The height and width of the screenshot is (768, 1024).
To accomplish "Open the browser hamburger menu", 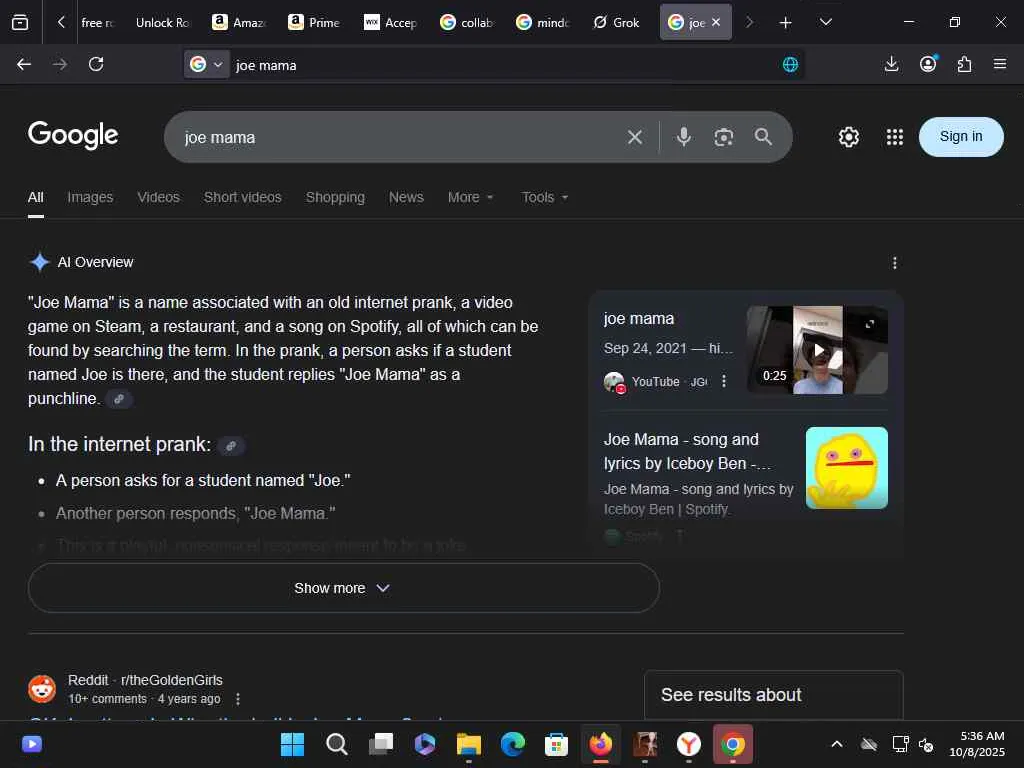I will tap(1000, 64).
